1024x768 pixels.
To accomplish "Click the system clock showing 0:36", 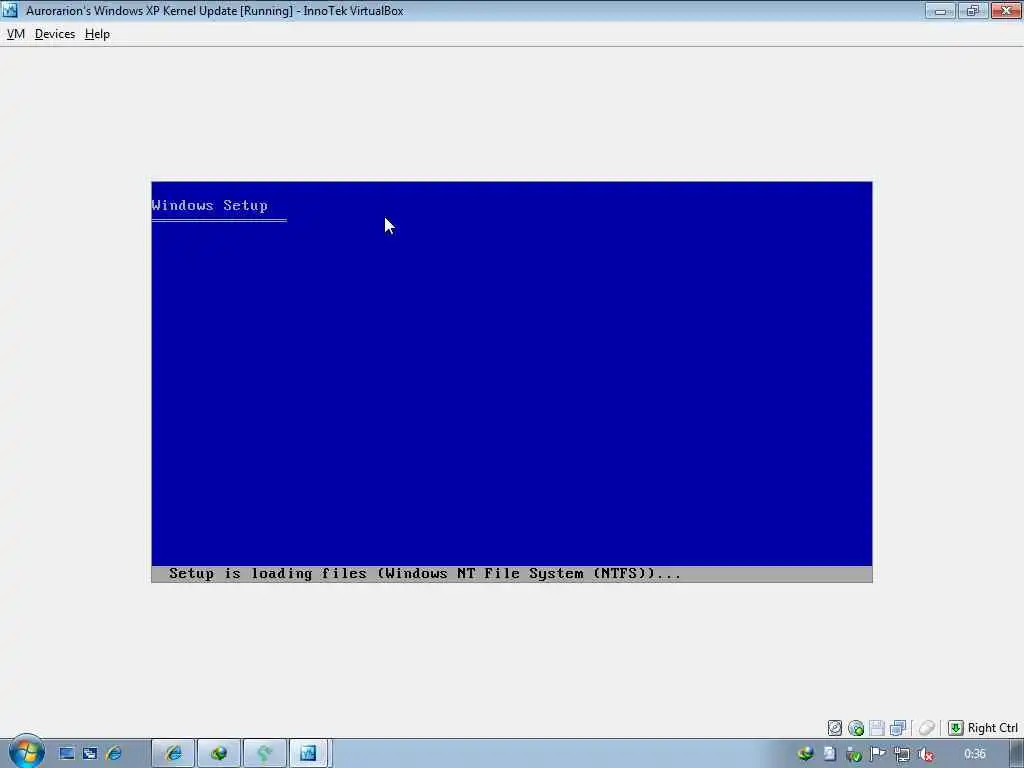I will click(x=974, y=754).
